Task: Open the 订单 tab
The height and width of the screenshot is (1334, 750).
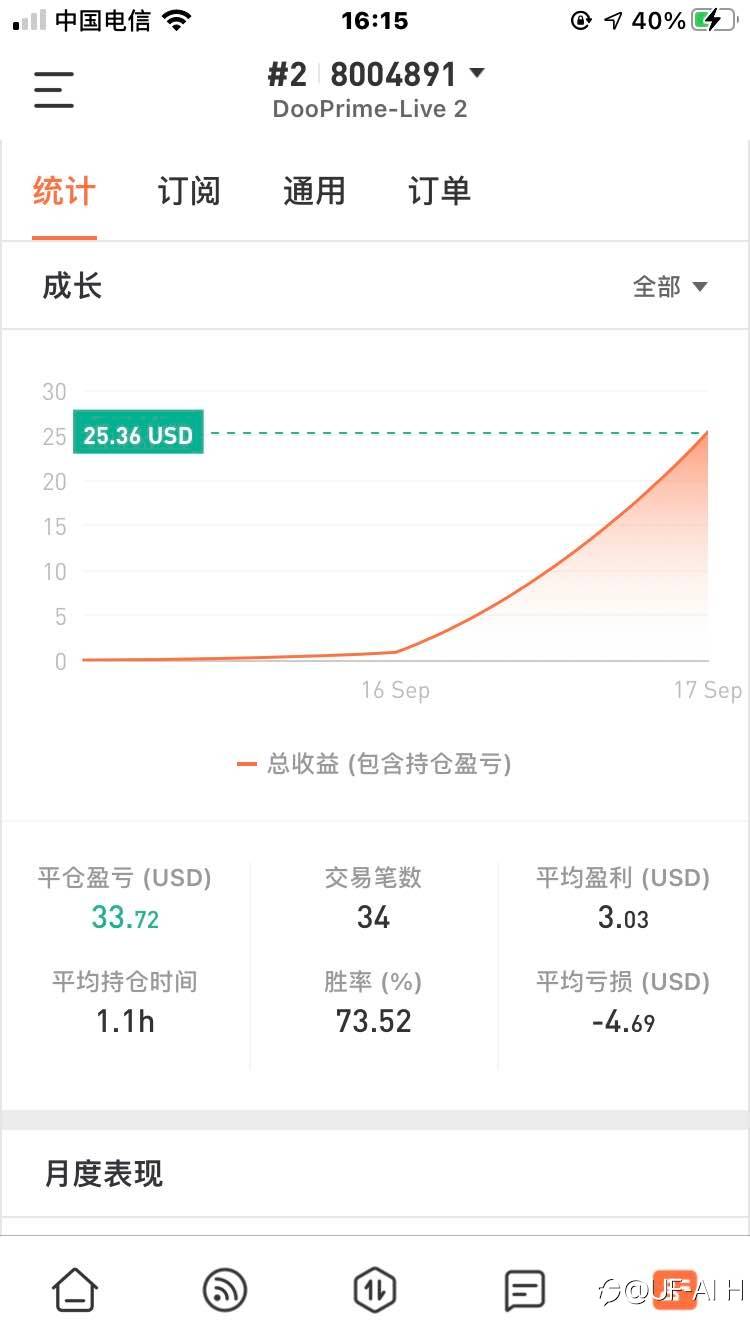Action: point(439,191)
